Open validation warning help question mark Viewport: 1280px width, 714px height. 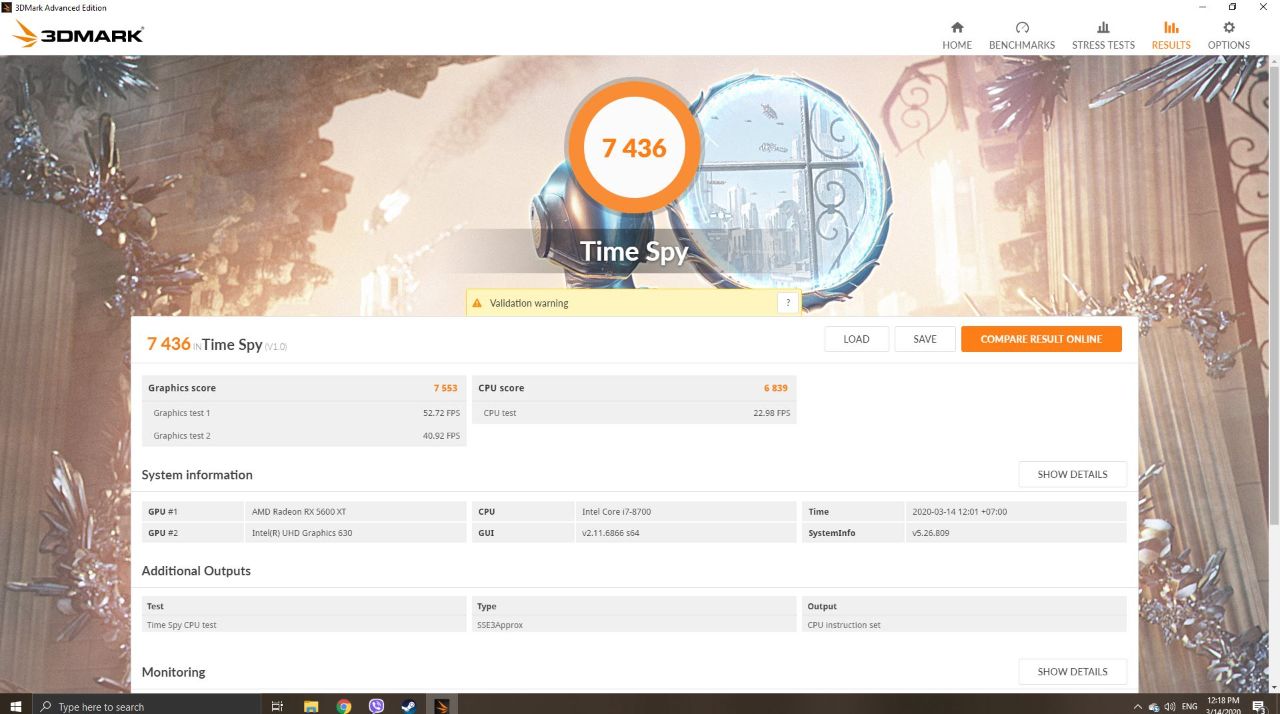tap(787, 303)
